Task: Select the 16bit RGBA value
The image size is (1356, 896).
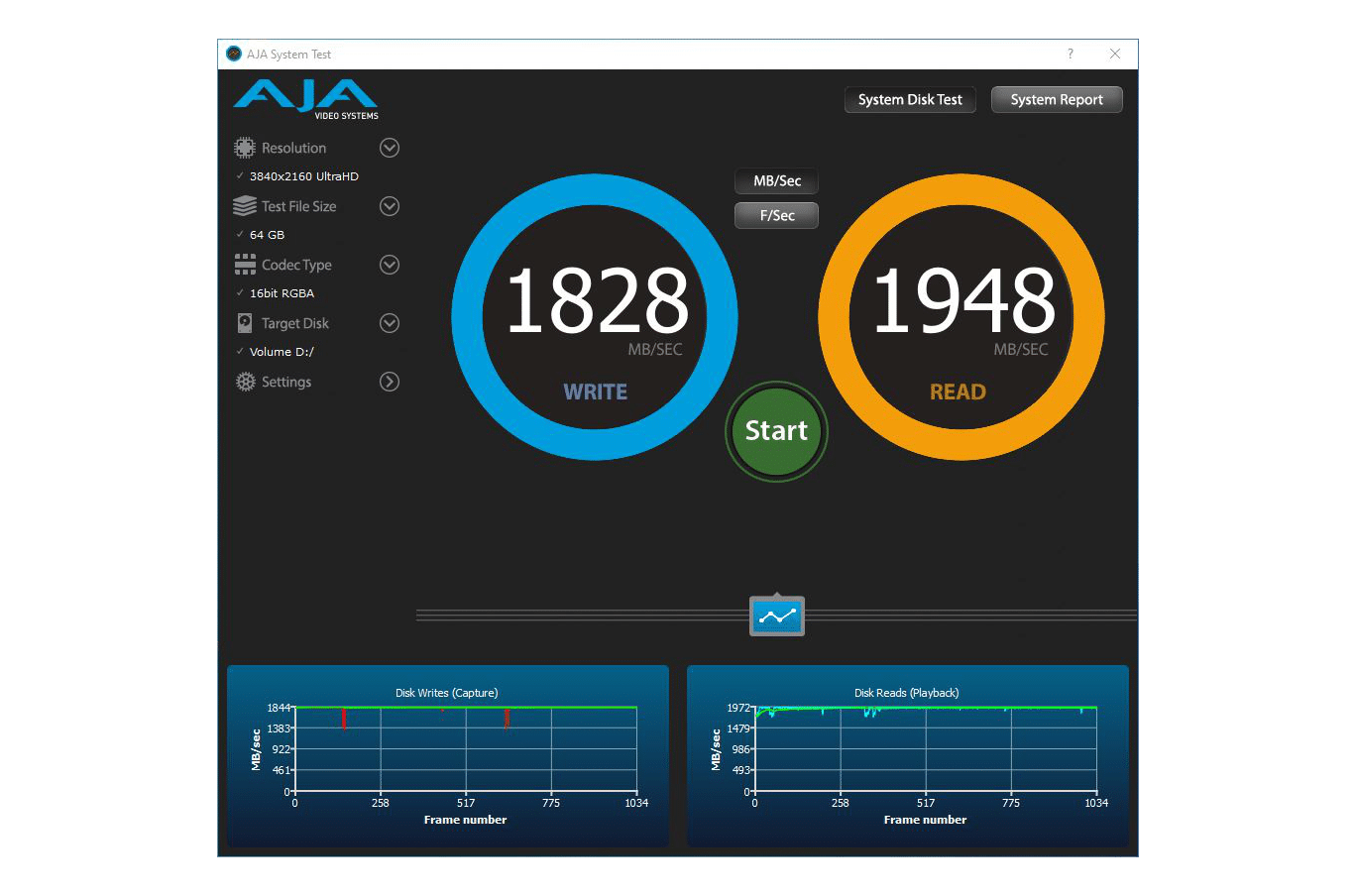Action: (282, 293)
